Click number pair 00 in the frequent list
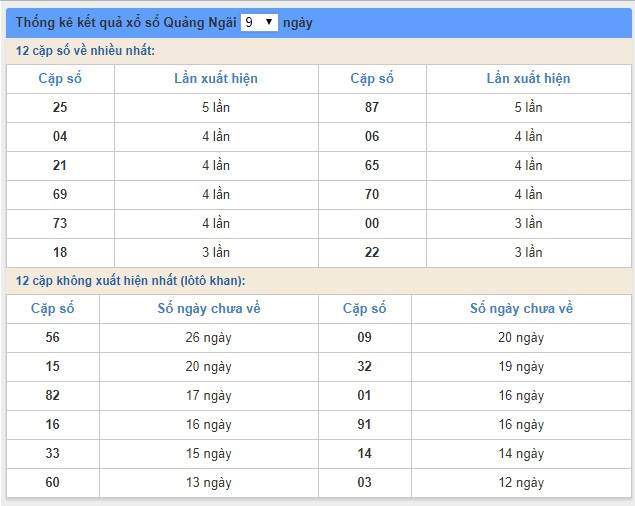 [x=372, y=223]
